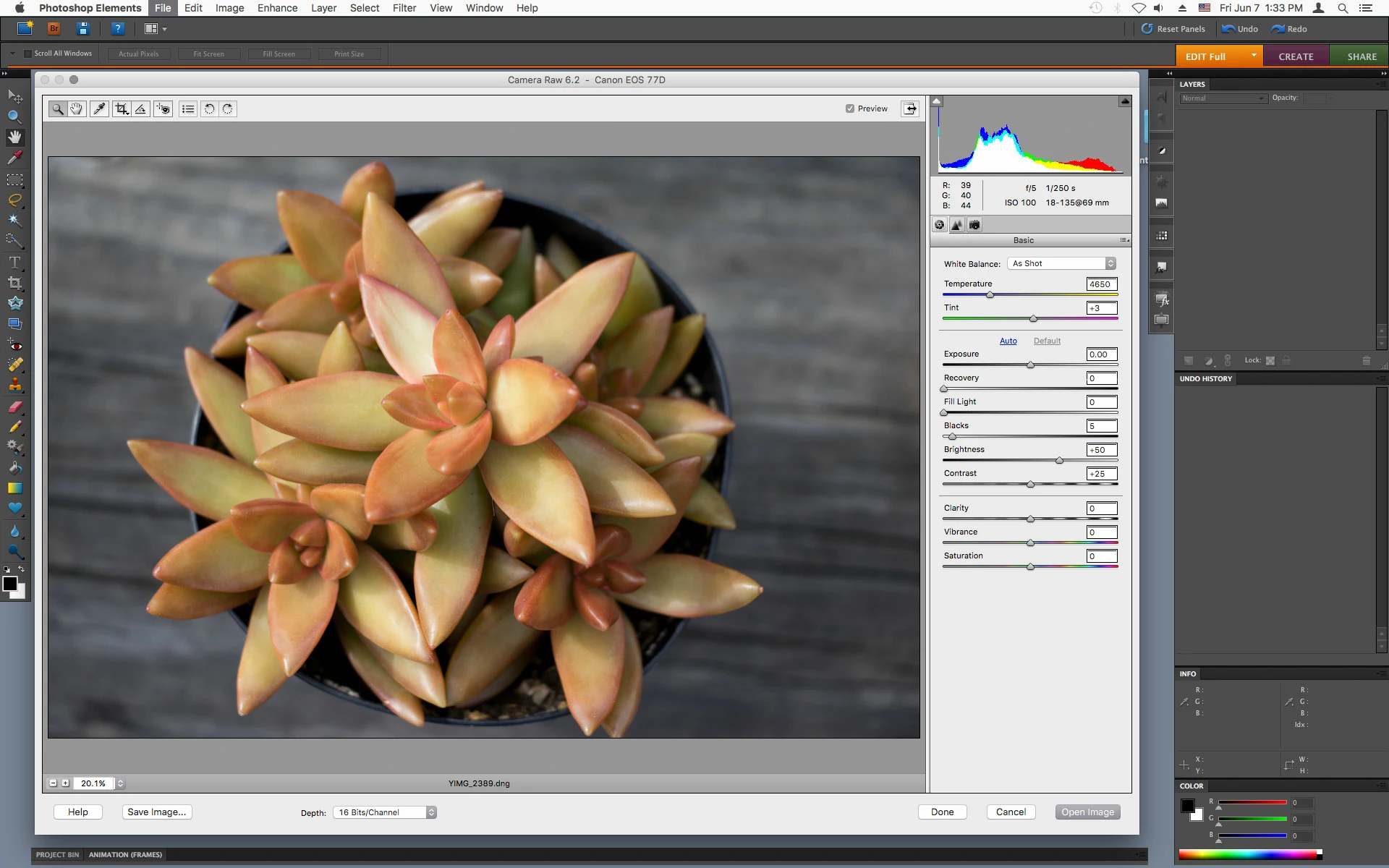Select the Camera Raw Hand tool

coord(76,109)
